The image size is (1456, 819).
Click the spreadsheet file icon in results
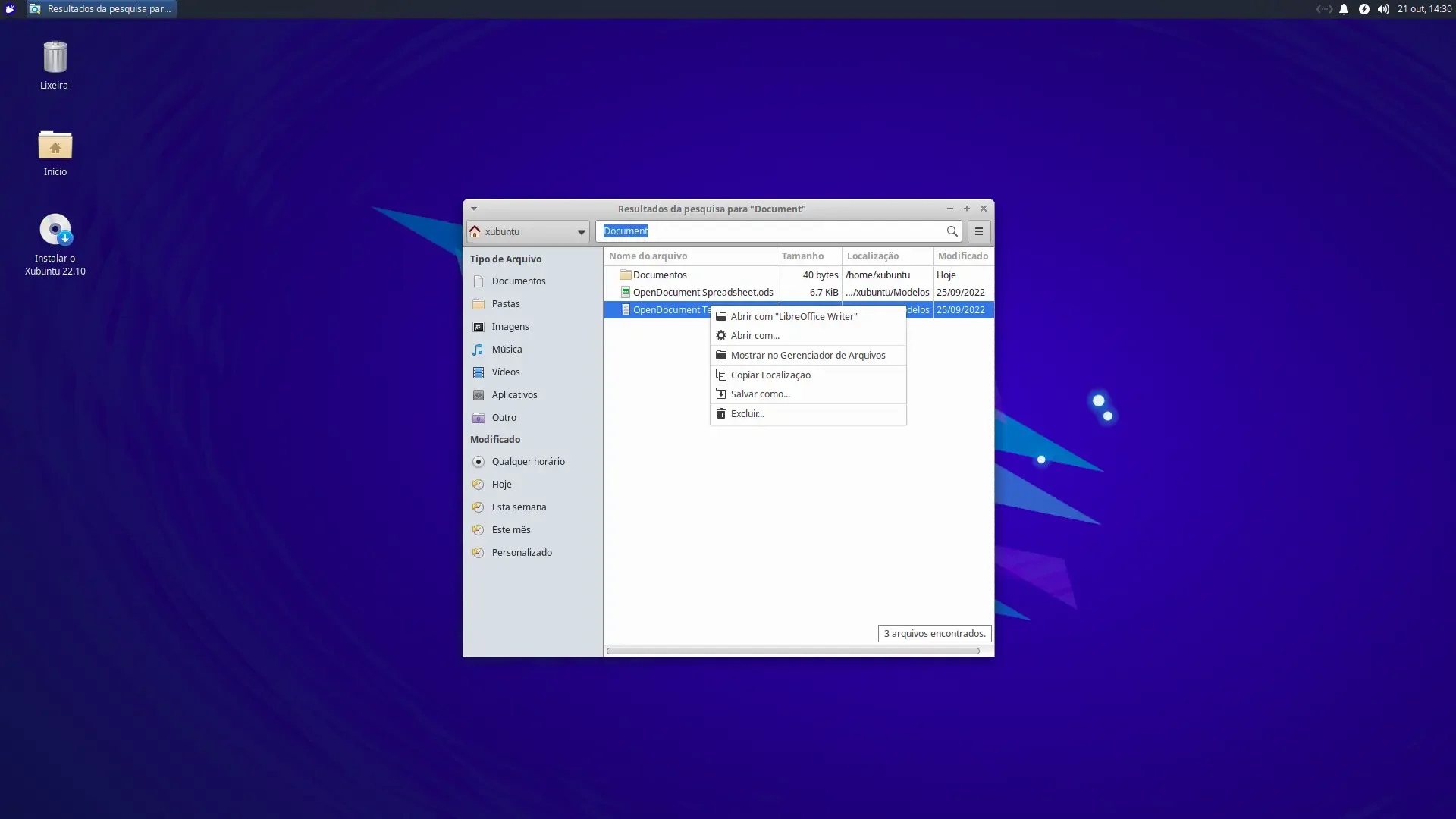(x=626, y=293)
